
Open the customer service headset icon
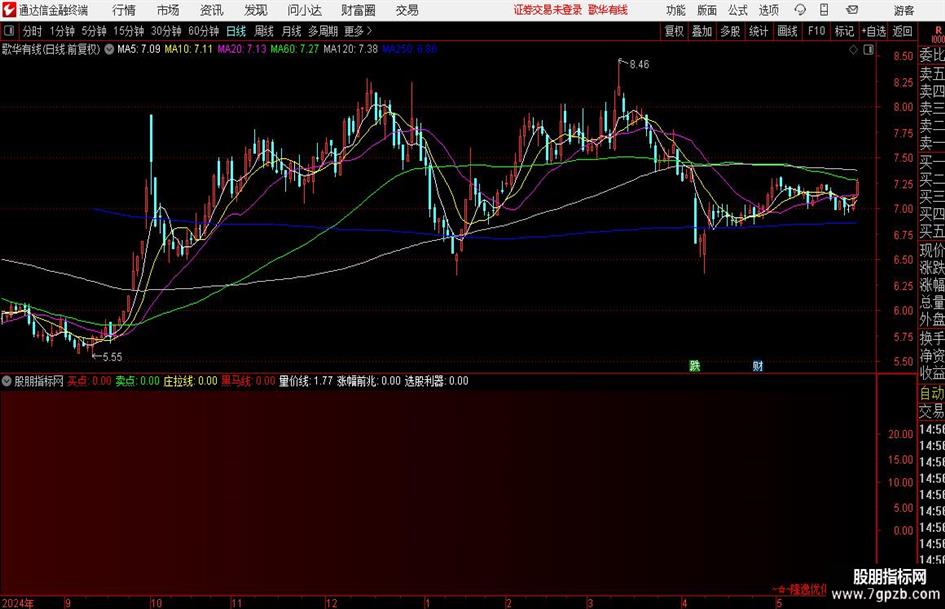coord(800,10)
